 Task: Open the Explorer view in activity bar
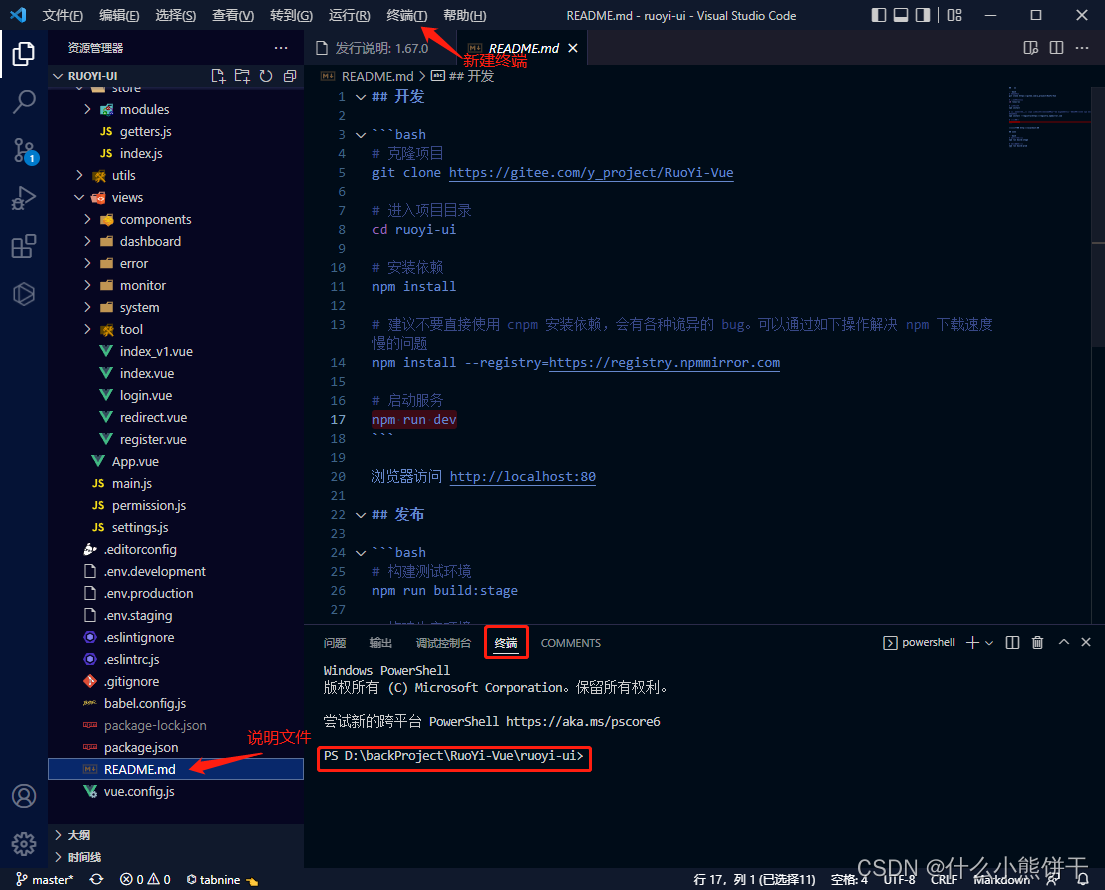point(23,54)
